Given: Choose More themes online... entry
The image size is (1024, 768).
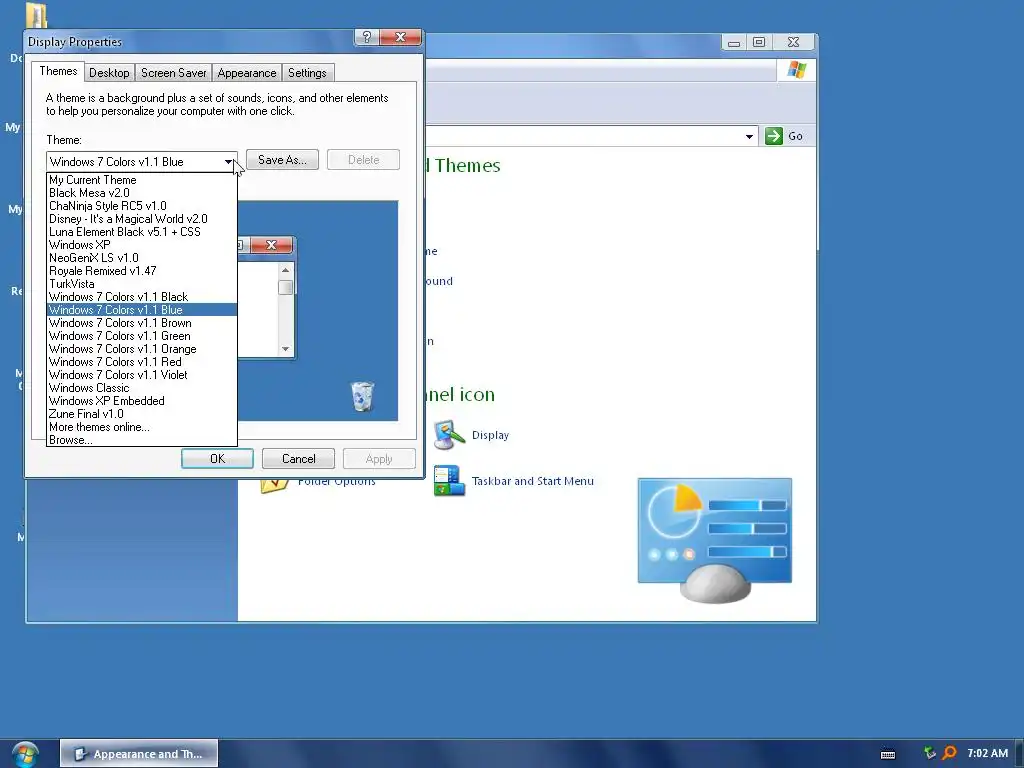Looking at the screenshot, I should coord(142,427).
